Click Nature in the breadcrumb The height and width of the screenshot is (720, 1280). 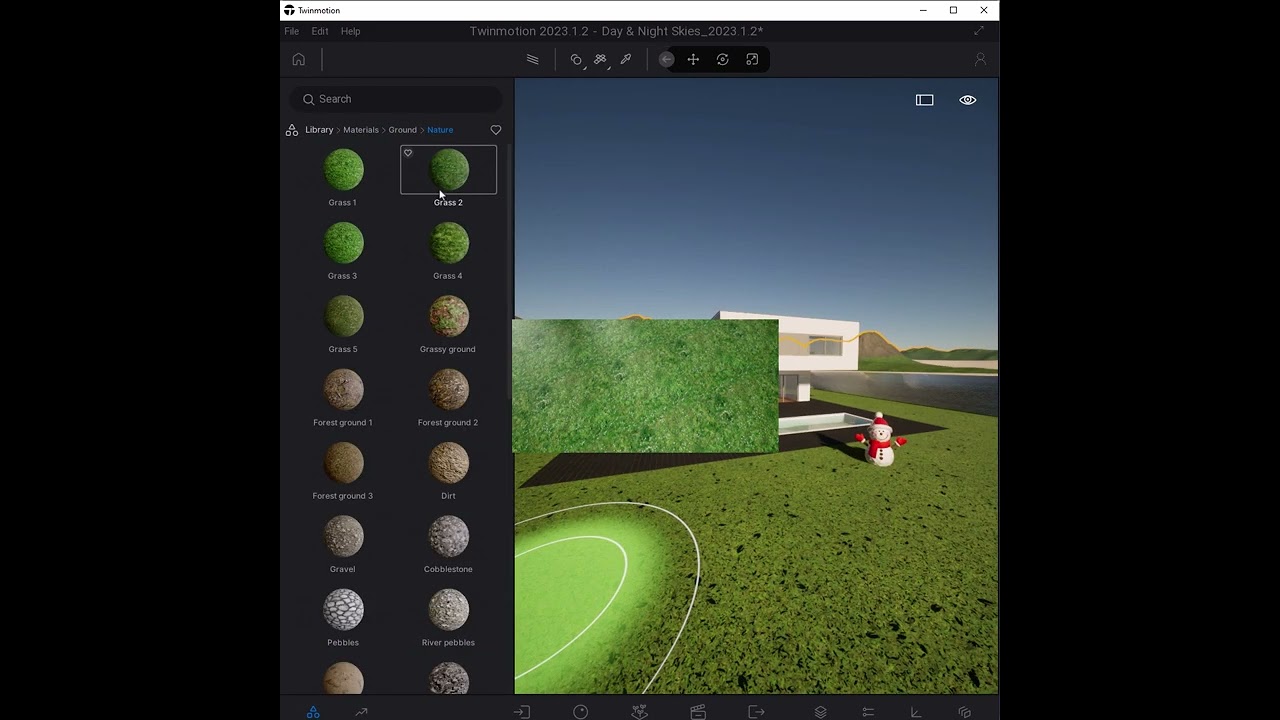click(440, 130)
